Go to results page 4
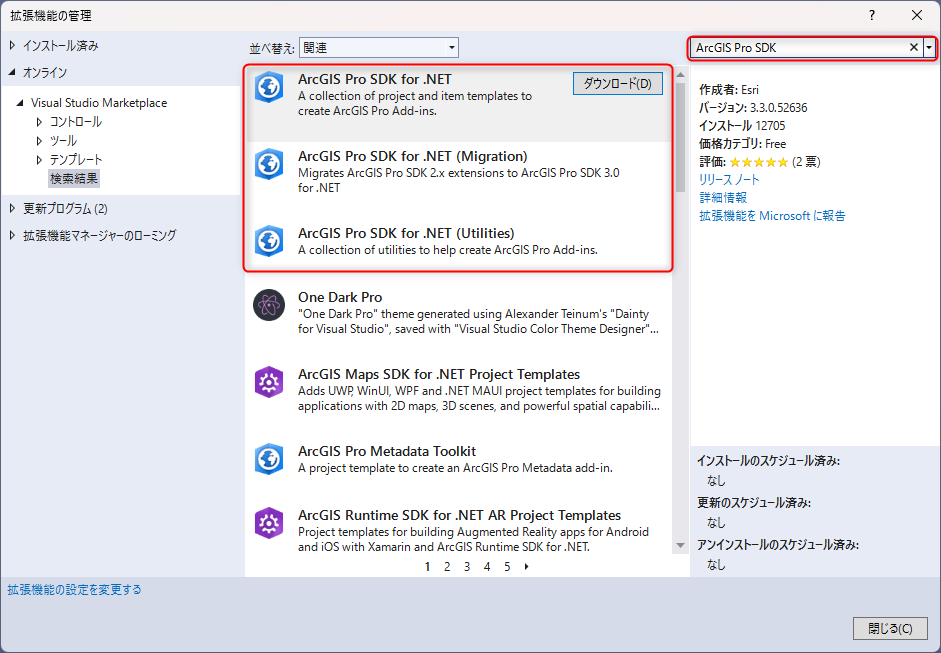Viewport: 941px width, 653px height. 487,567
